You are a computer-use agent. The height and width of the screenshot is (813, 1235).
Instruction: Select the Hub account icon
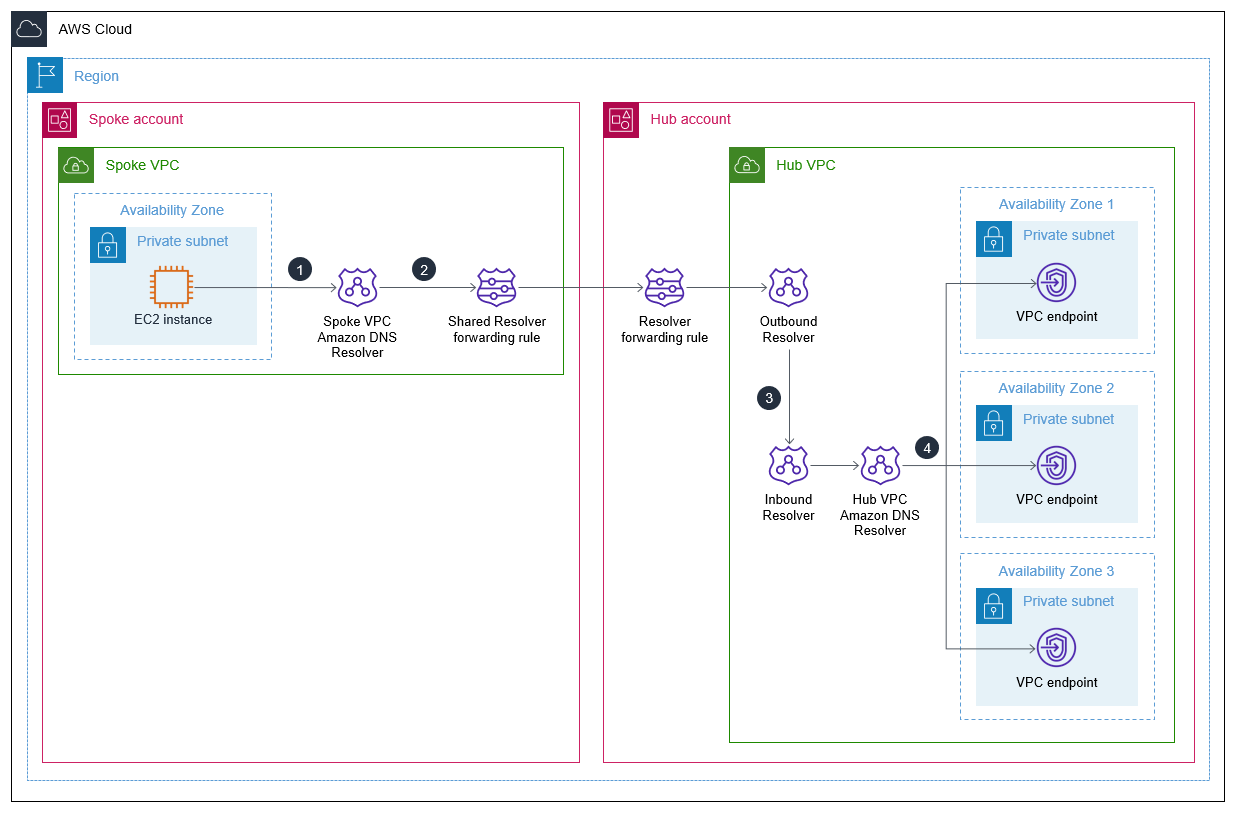tap(621, 120)
